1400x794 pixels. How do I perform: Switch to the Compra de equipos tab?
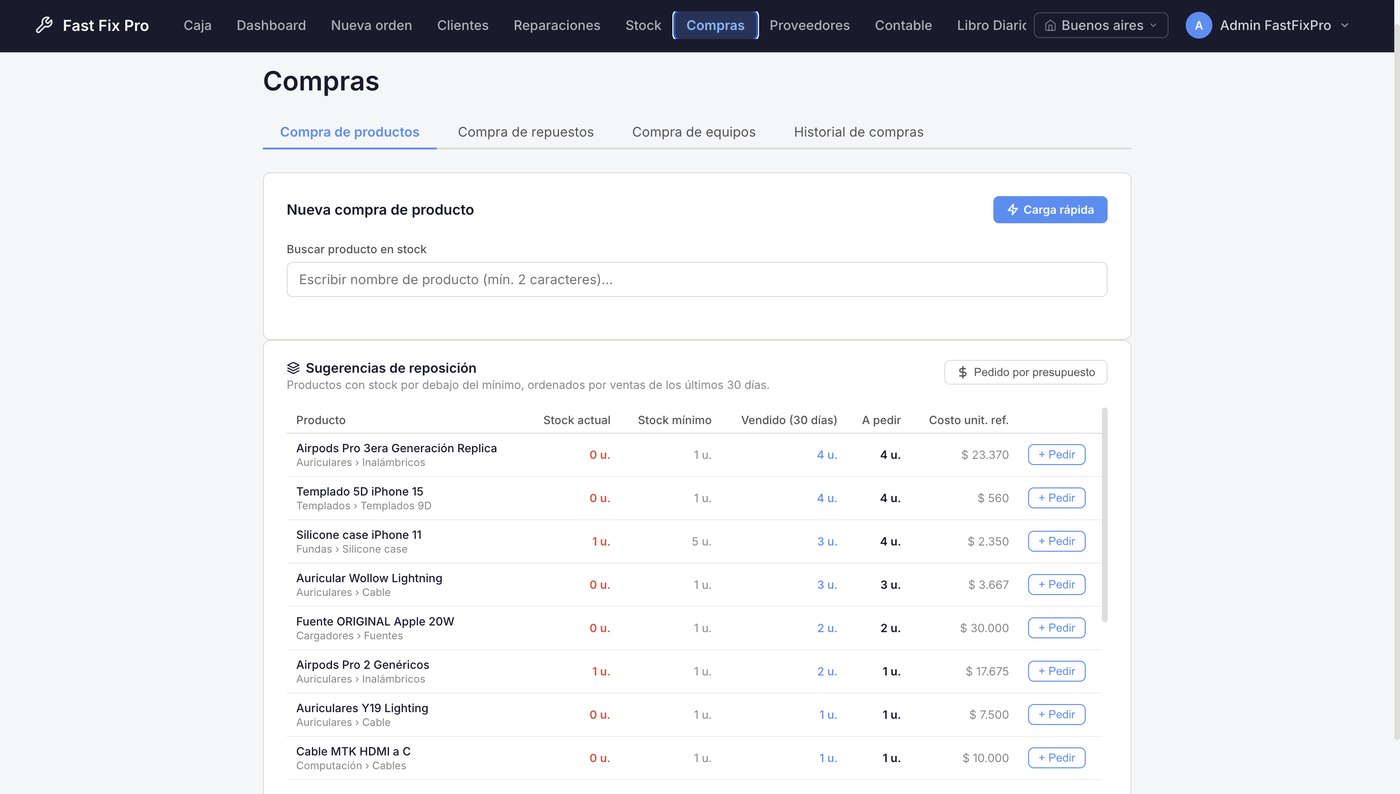694,132
